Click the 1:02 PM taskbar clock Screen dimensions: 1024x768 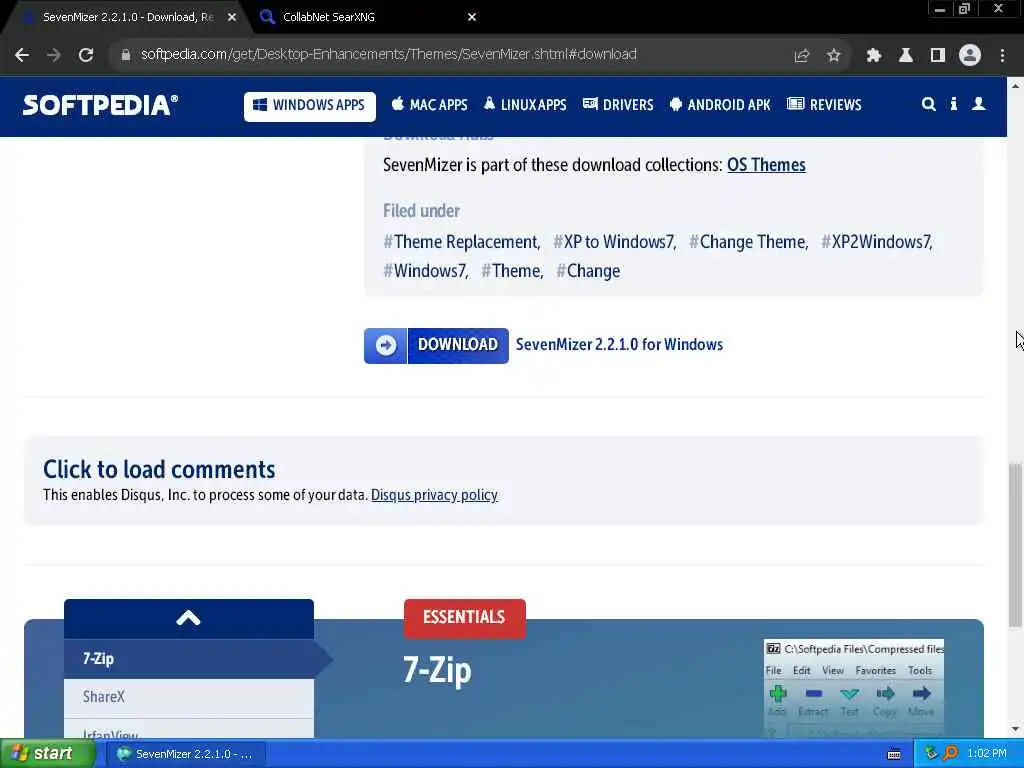[986, 754]
